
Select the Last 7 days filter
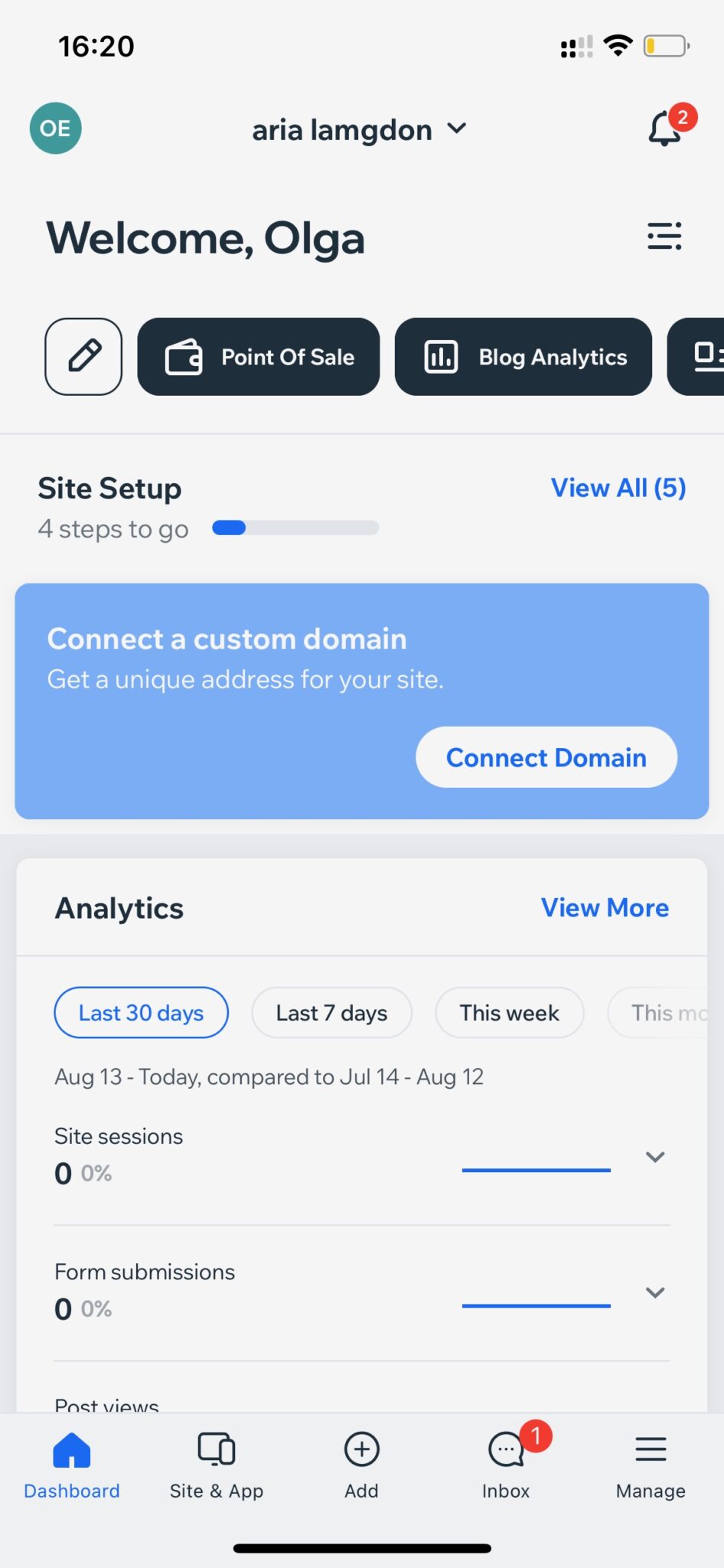click(x=331, y=1012)
